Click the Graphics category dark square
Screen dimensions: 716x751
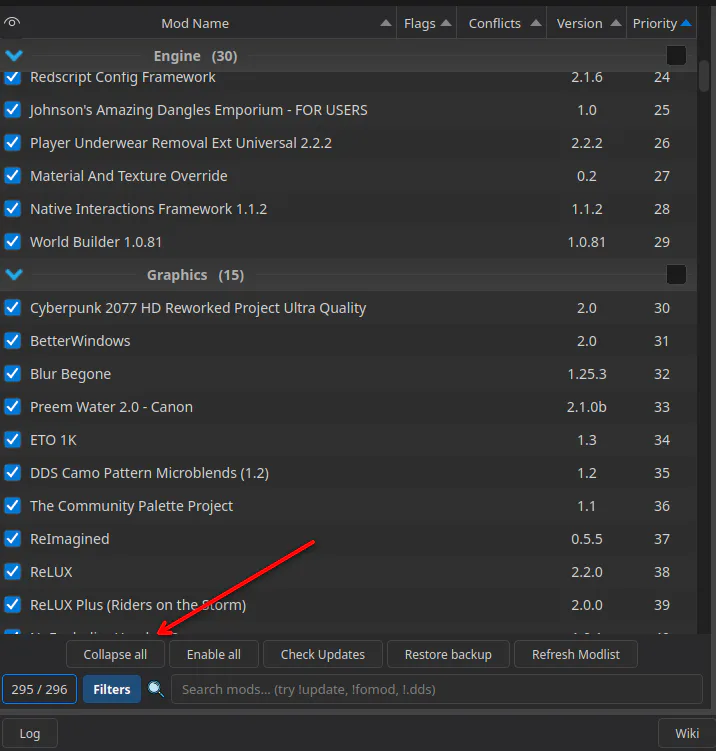[x=676, y=274]
